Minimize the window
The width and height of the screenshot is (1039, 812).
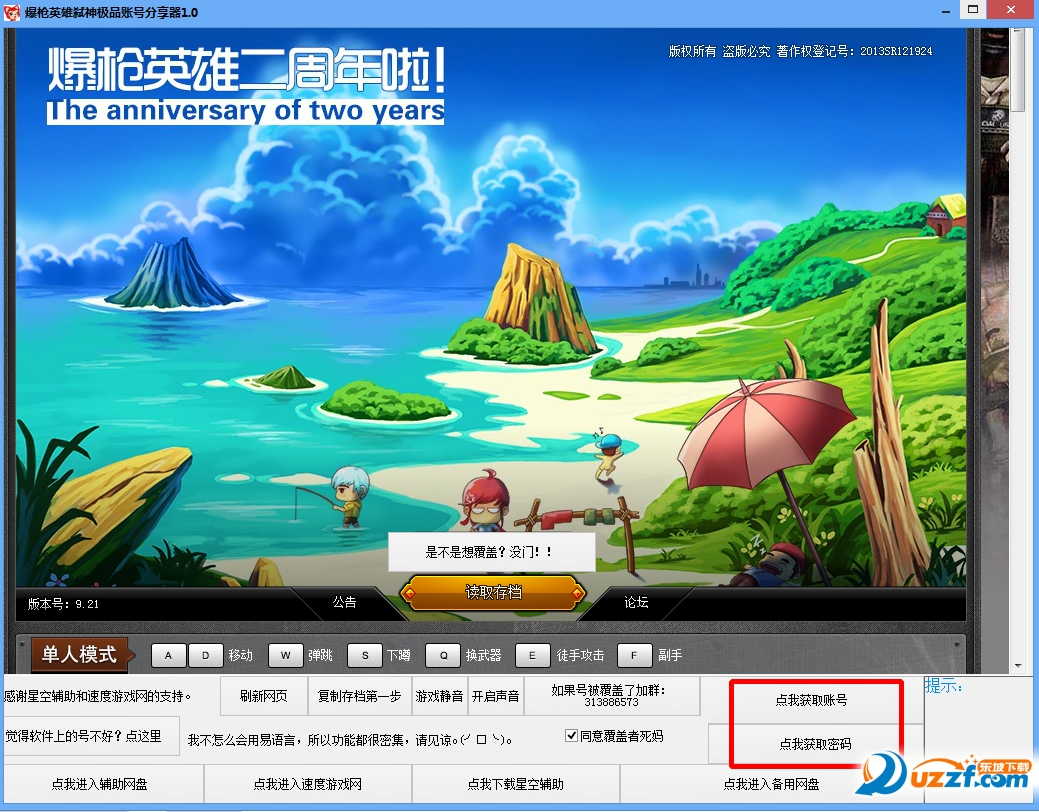(946, 9)
